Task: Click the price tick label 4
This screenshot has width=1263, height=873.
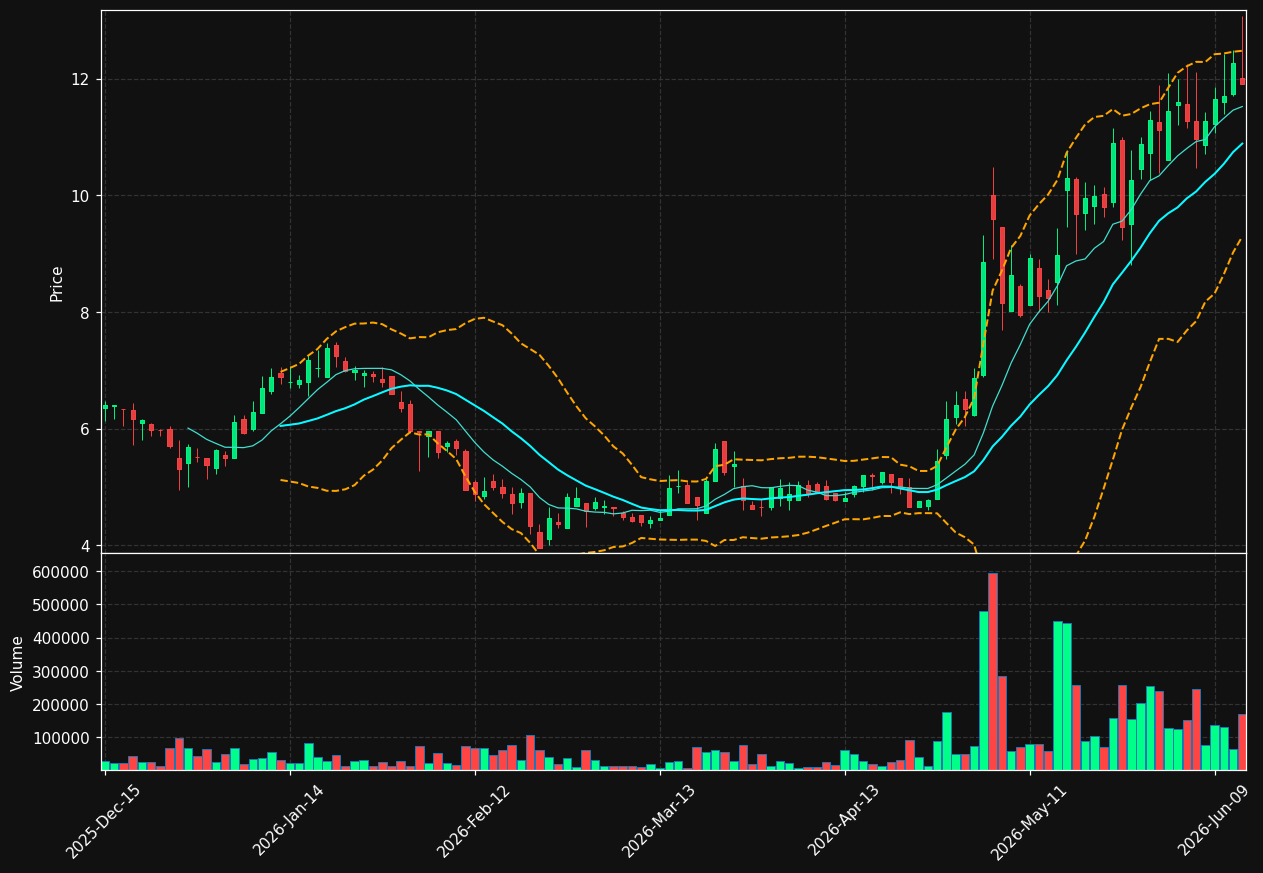Action: (x=85, y=546)
